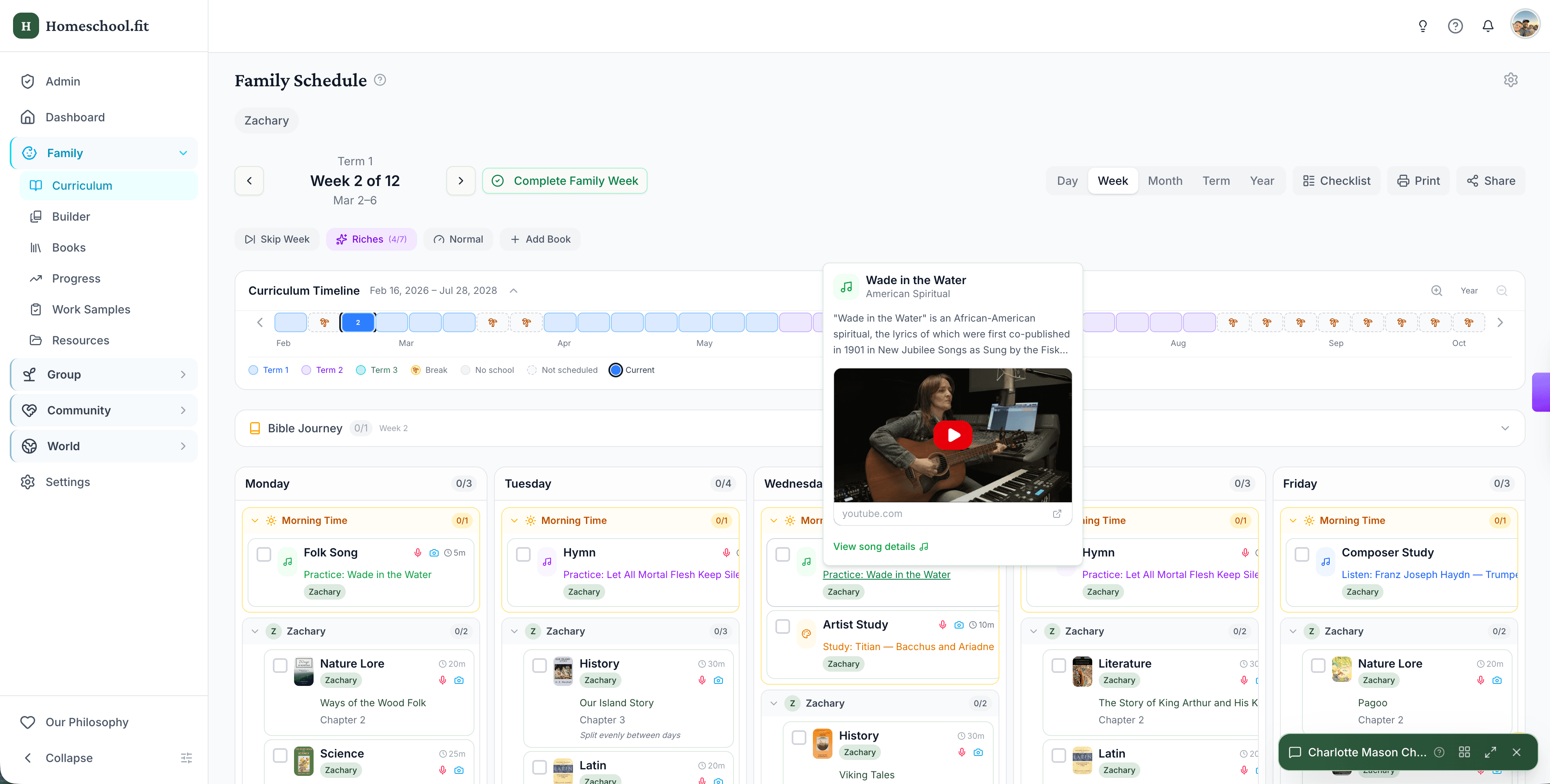Open the Builder sidebar item
The height and width of the screenshot is (784, 1550).
pyautogui.click(x=71, y=217)
